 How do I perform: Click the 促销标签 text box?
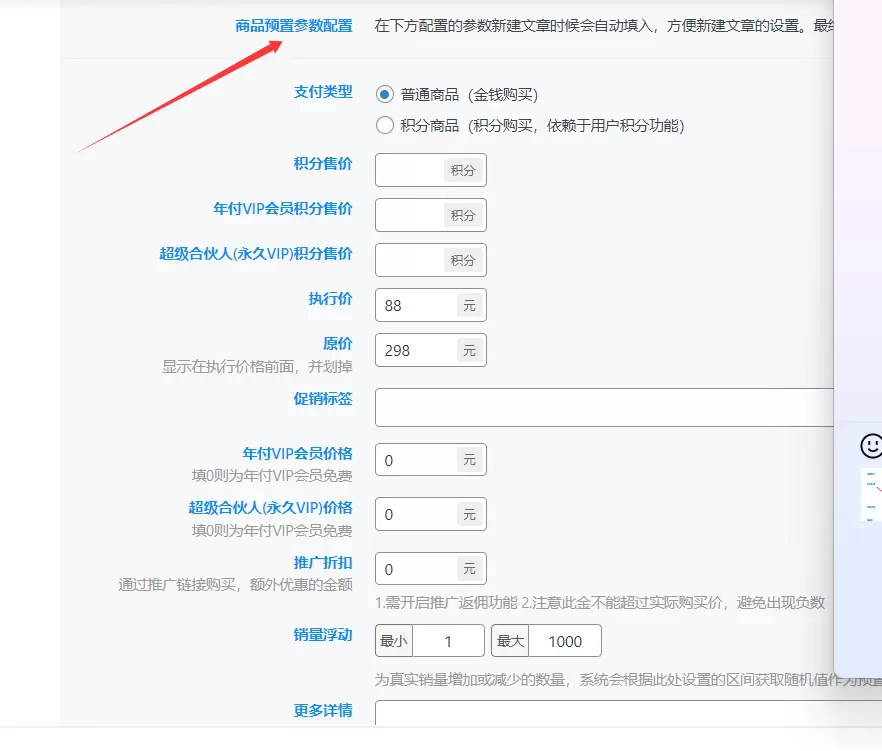(605, 407)
